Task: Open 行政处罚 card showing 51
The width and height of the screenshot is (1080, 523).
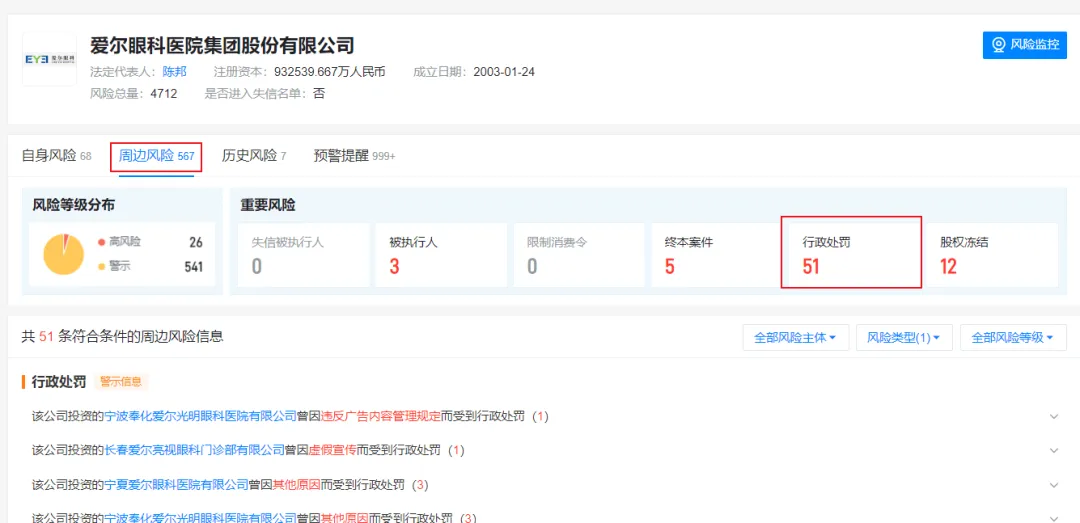Action: (851, 252)
